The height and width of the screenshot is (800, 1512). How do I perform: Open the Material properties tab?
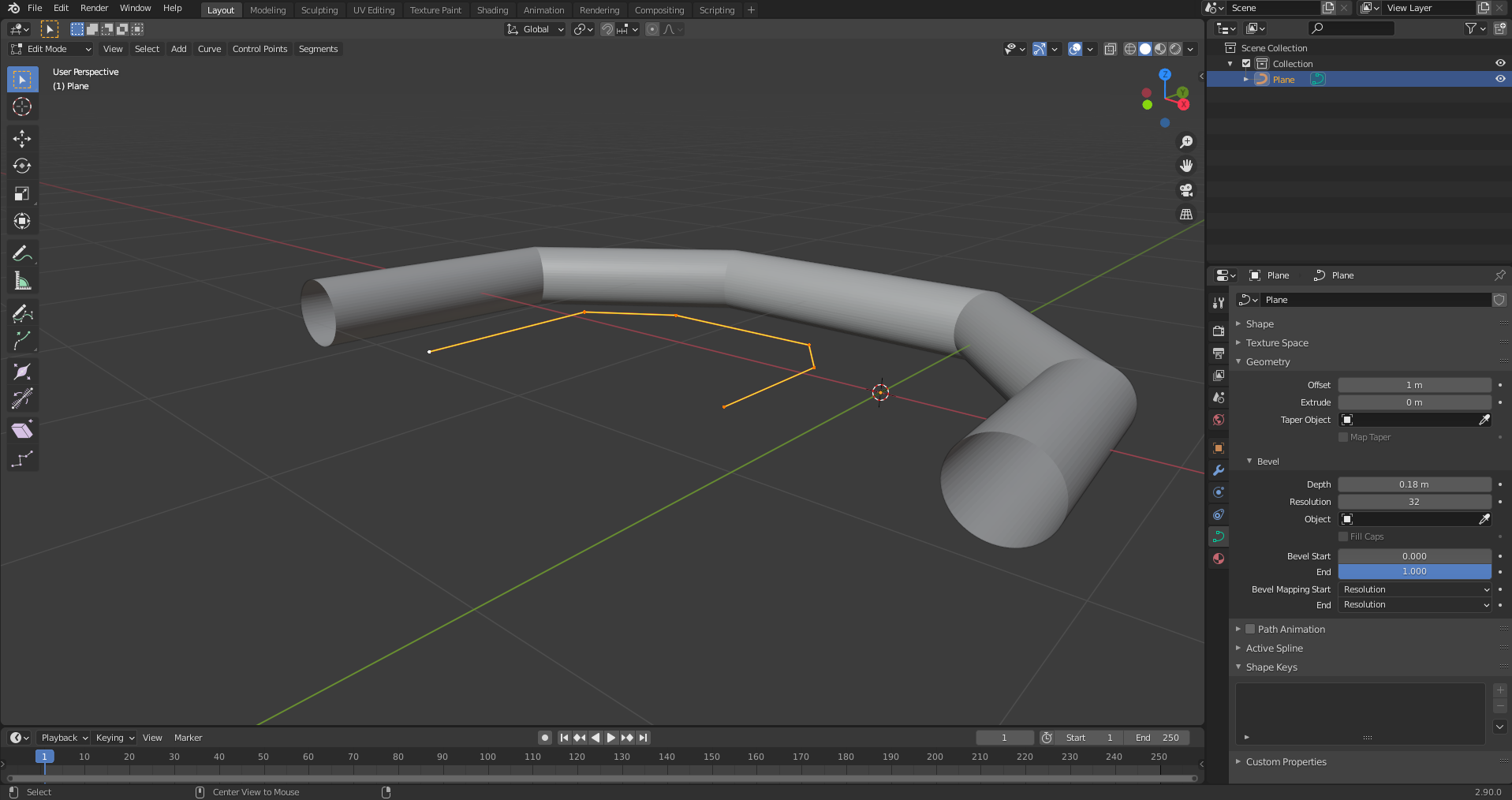1219,559
